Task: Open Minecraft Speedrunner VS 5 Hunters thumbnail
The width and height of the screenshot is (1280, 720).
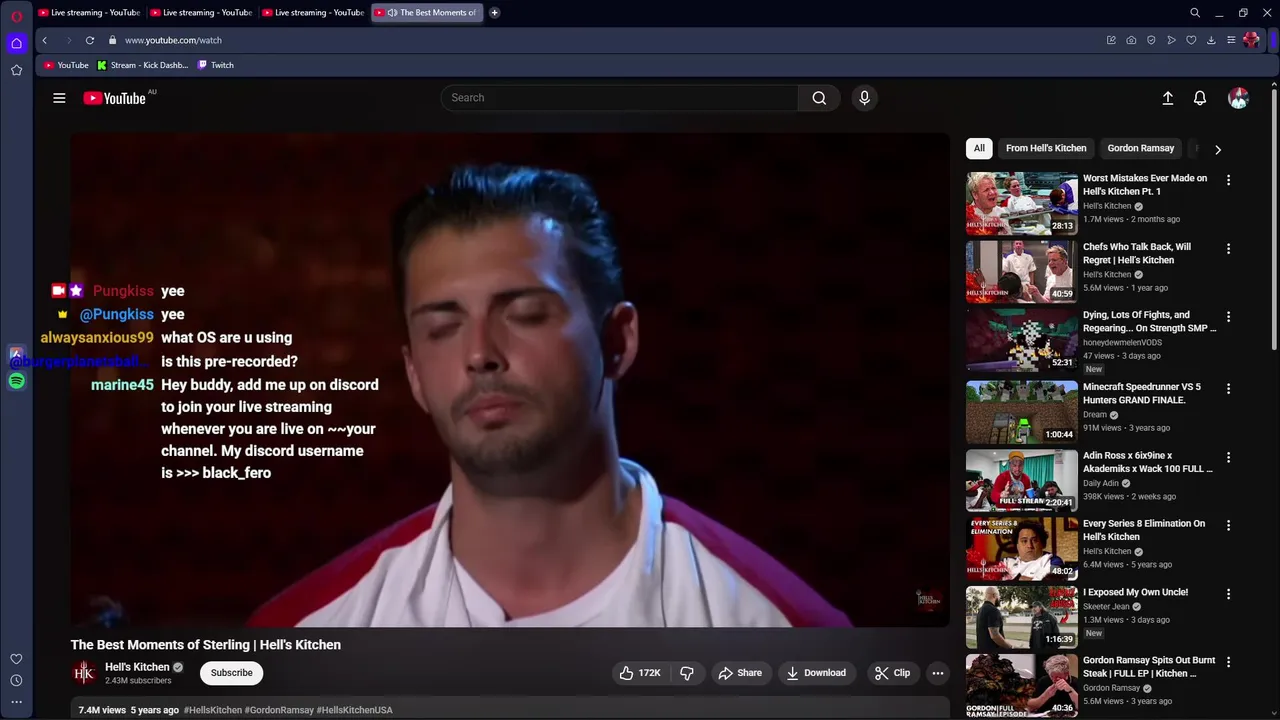Action: [x=1021, y=412]
